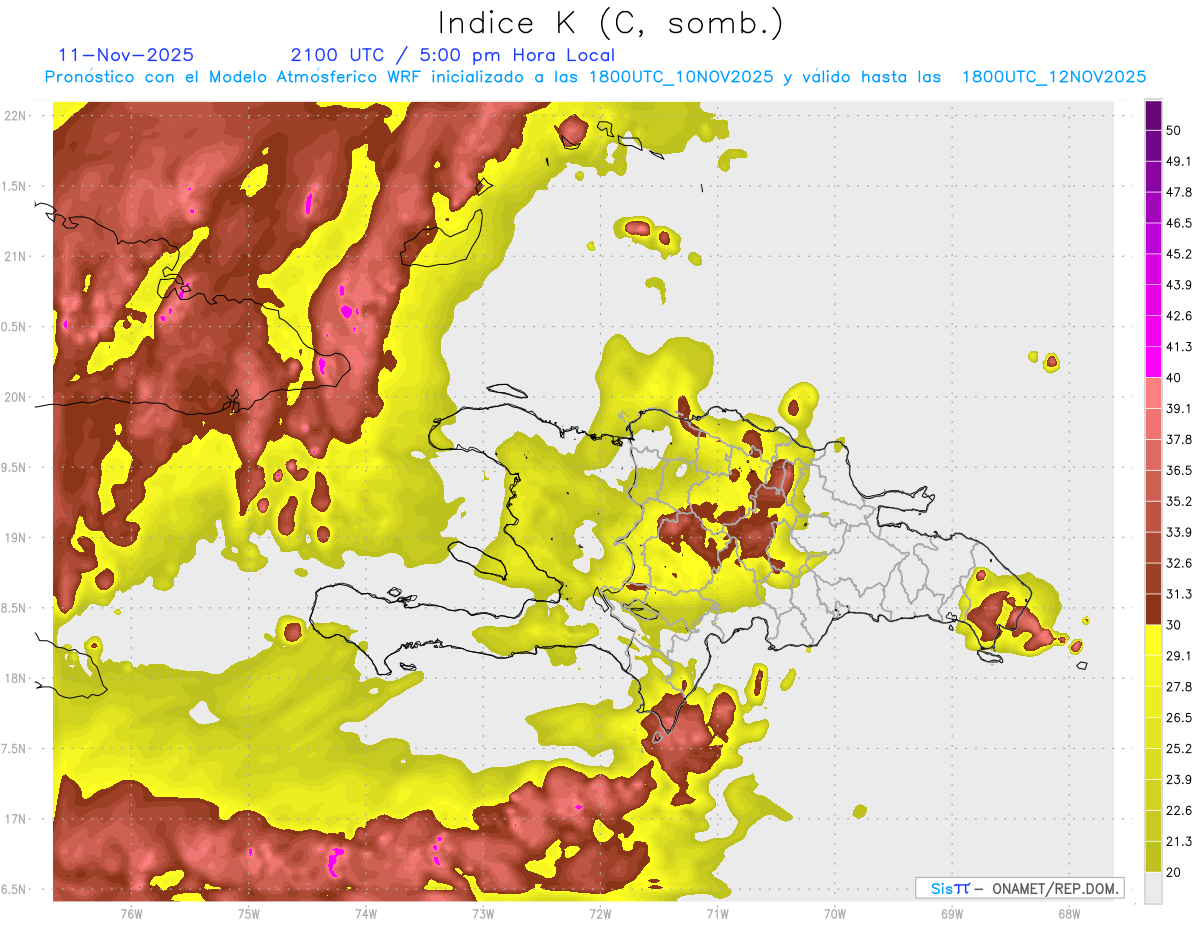
Task: Click the "21N" latitude label
Action: click(15, 257)
